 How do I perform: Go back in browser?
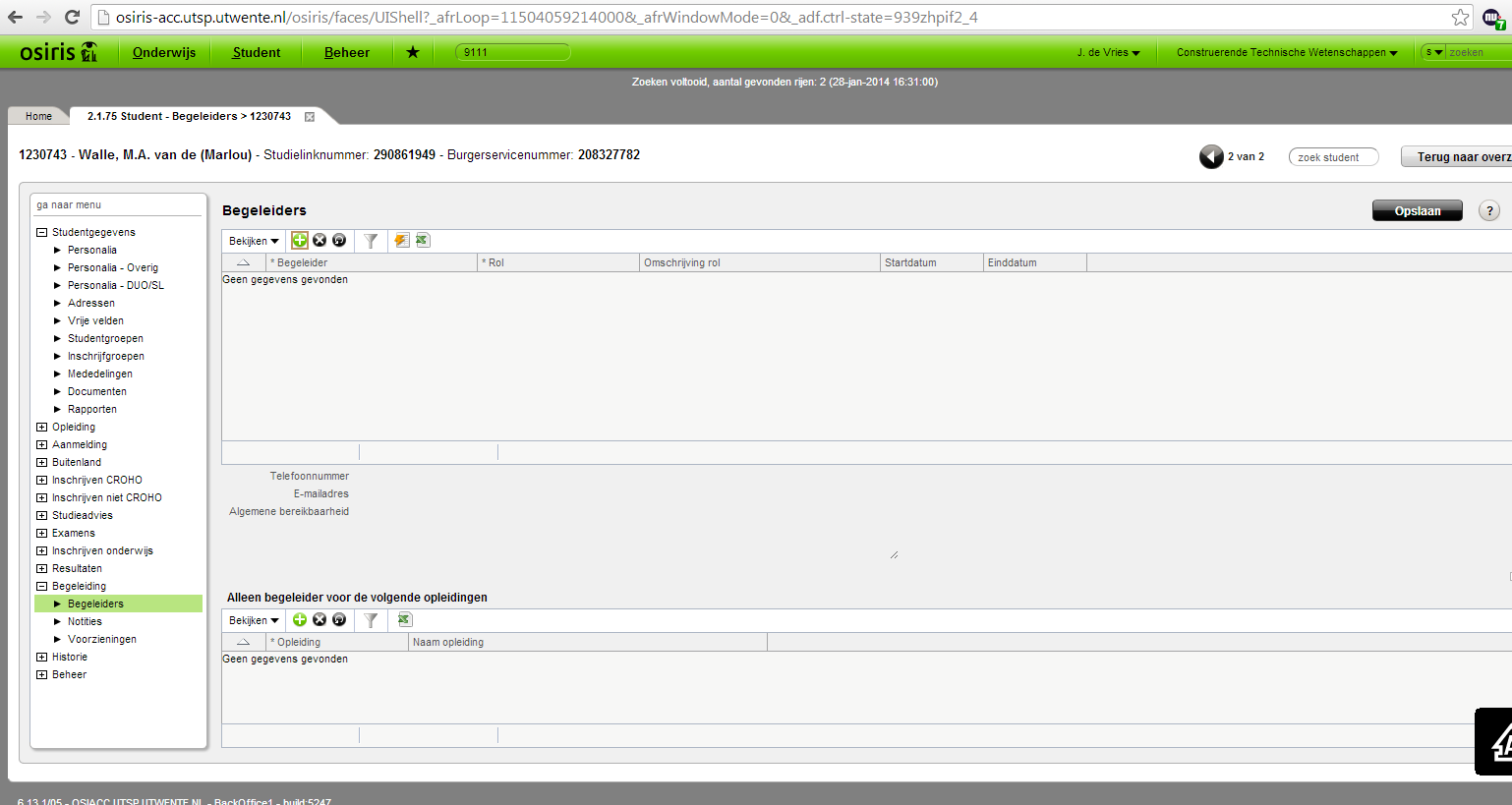16,17
